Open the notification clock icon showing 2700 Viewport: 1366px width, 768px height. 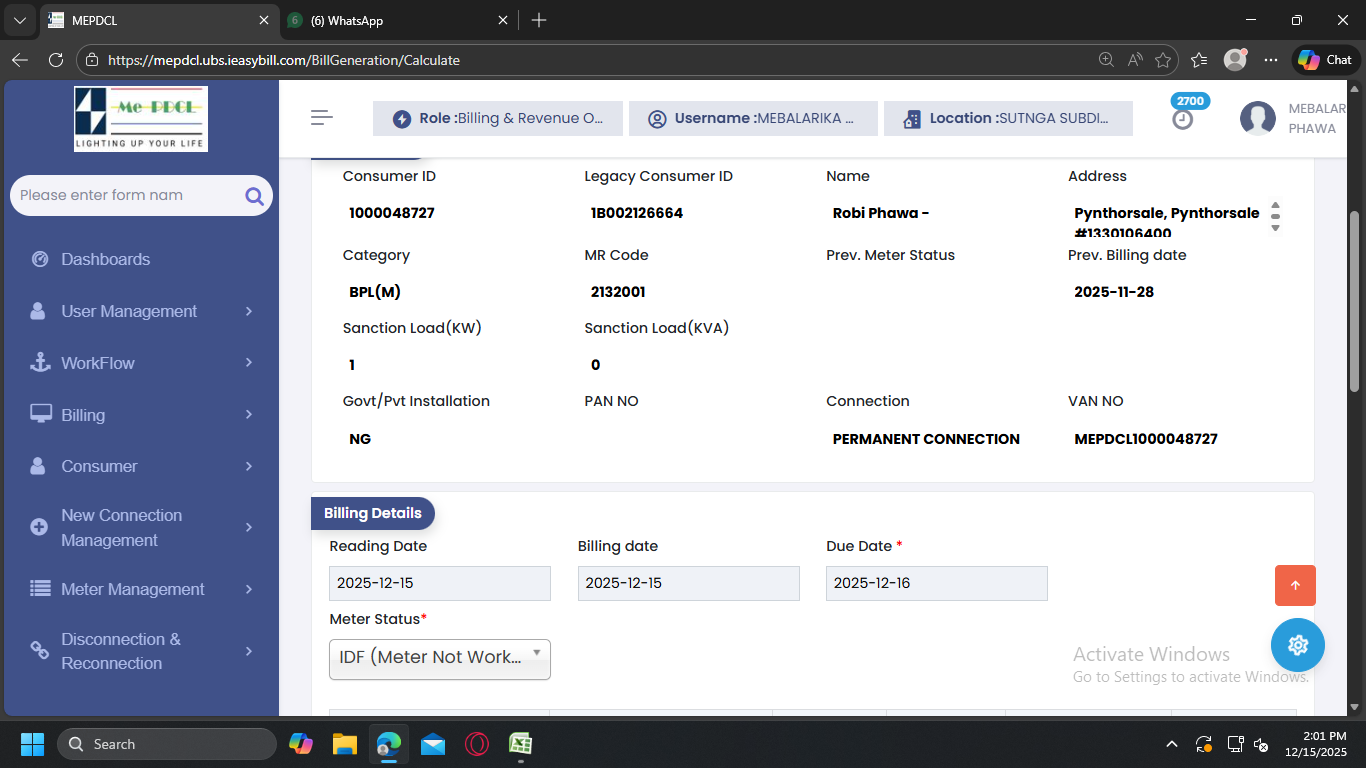pyautogui.click(x=1183, y=119)
